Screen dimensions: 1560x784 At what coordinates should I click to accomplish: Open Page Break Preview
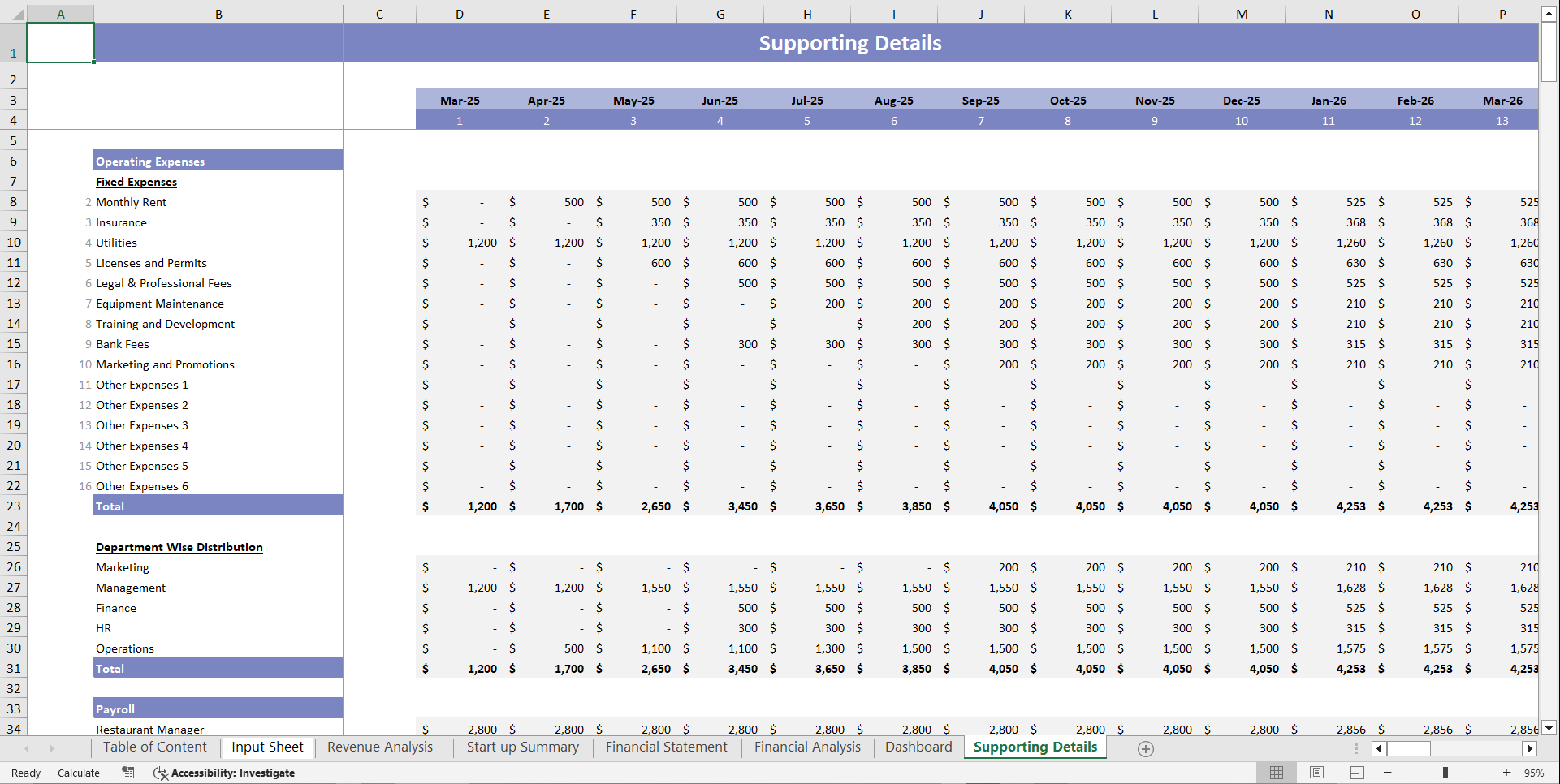(1356, 773)
